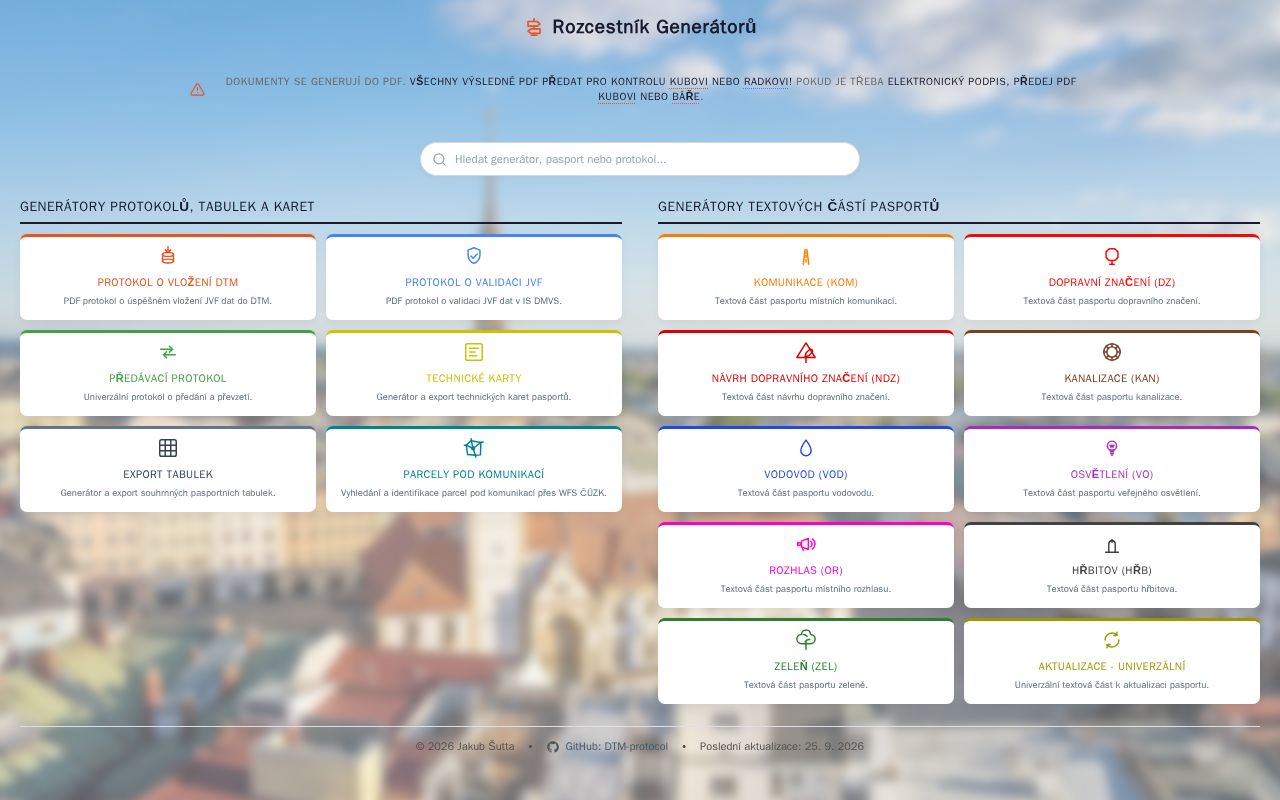Image resolution: width=1280 pixels, height=800 pixels.
Task: Select the Aktualizace - Univerzální refresh icon
Action: [x=1112, y=640]
